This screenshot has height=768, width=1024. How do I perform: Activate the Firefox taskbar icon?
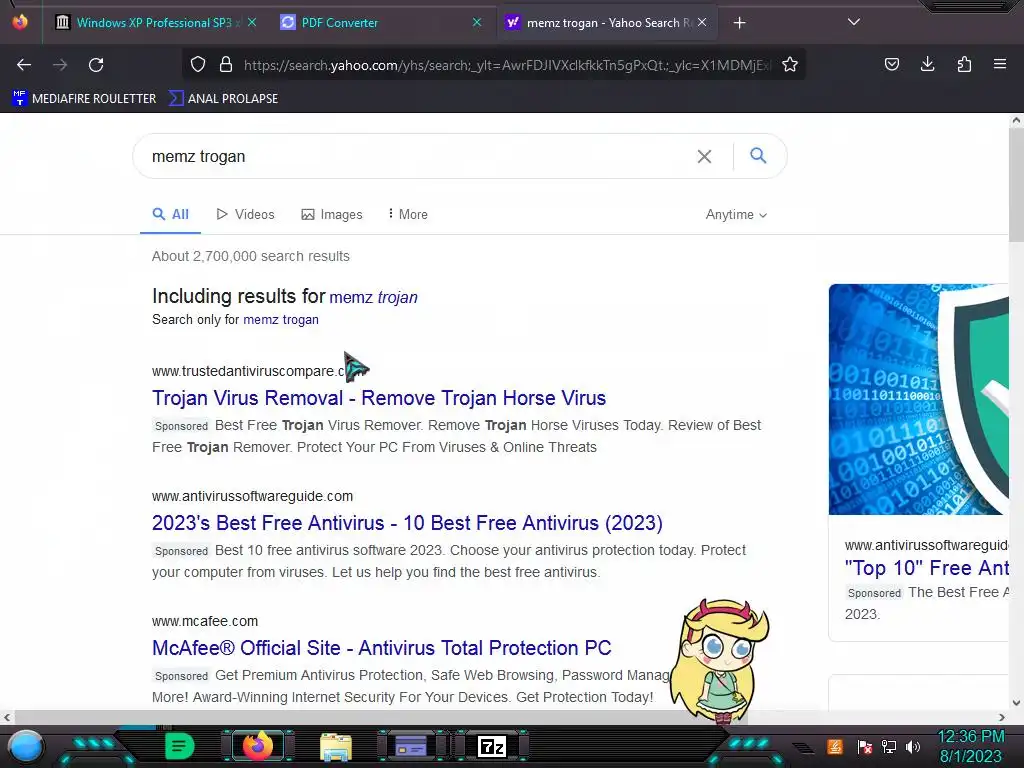coord(257,746)
